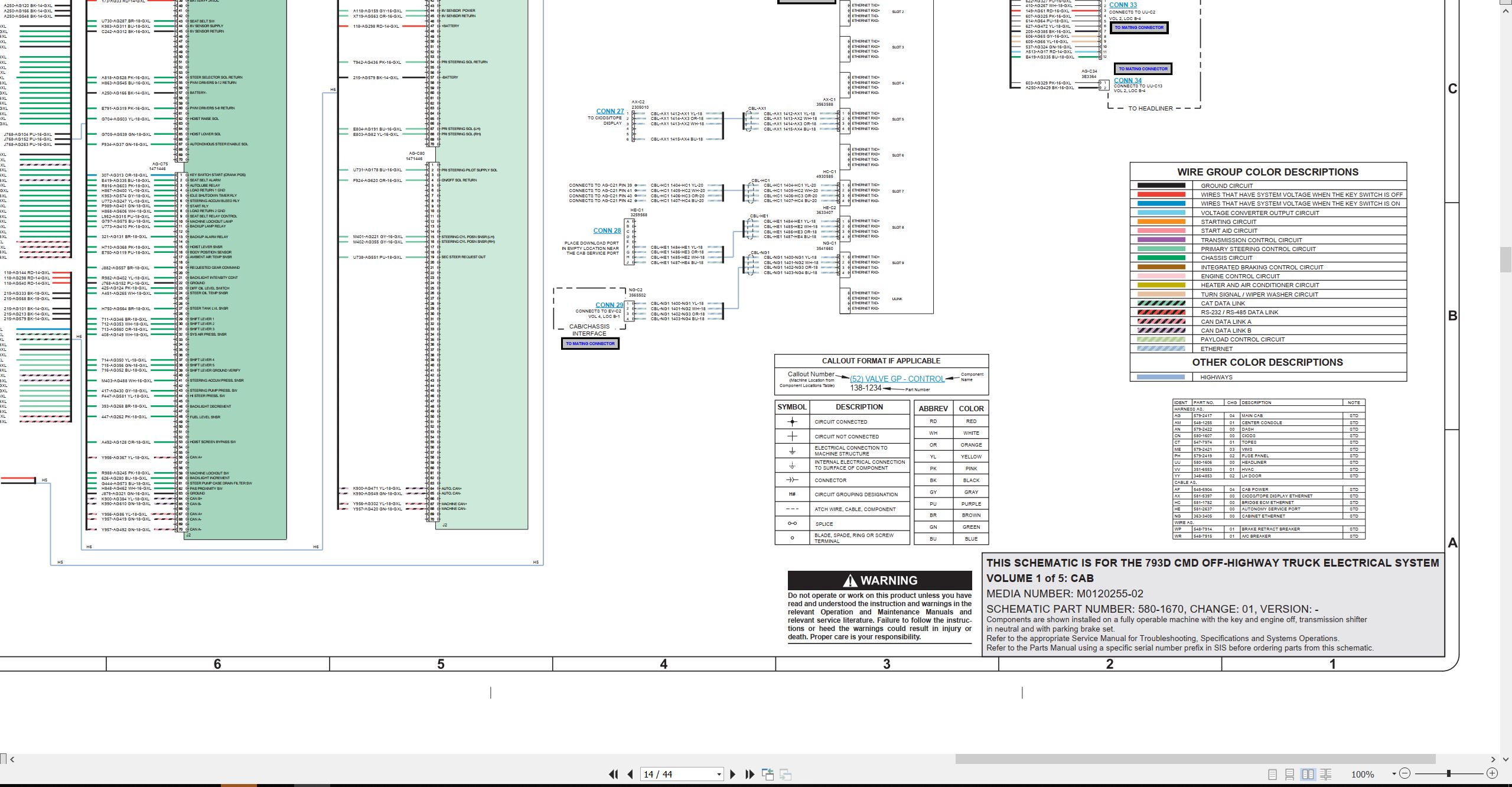Screen dimensions: 1512x787
Task: Click TO MATING CONNECTOR above CONN 34
Action: click(x=1143, y=69)
